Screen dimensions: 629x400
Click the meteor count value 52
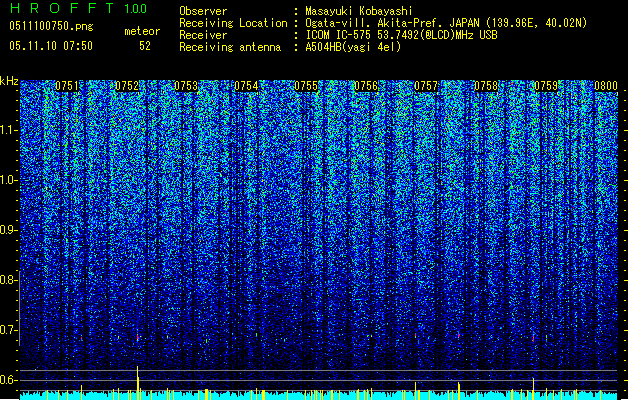(145, 46)
